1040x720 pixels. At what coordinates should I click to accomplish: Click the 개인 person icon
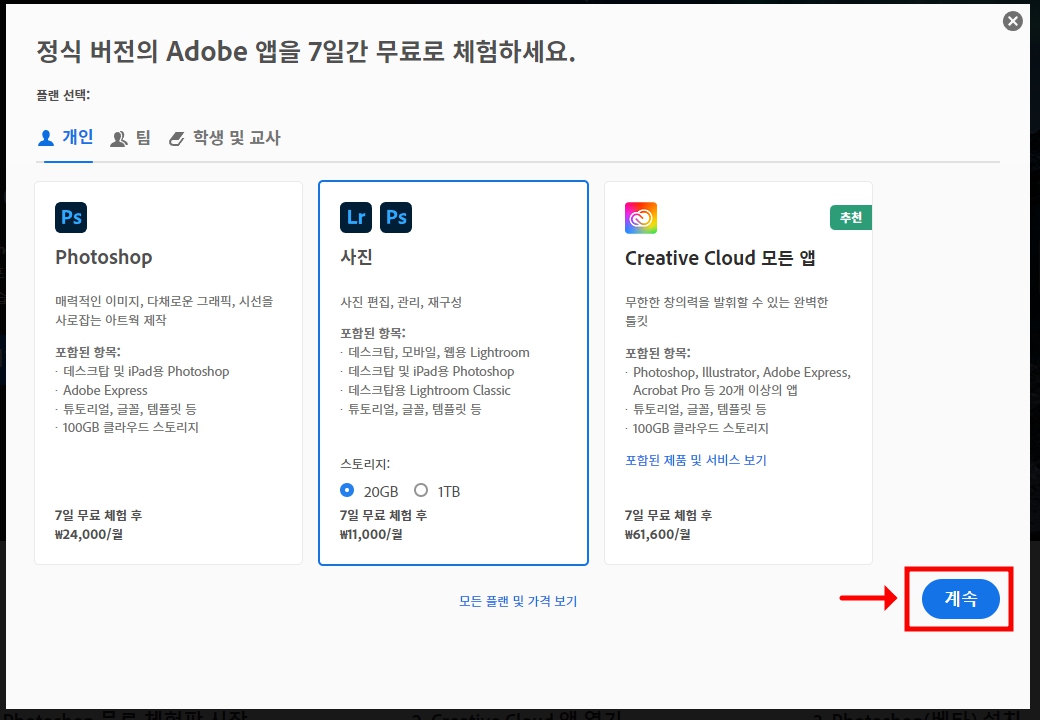pyautogui.click(x=46, y=138)
